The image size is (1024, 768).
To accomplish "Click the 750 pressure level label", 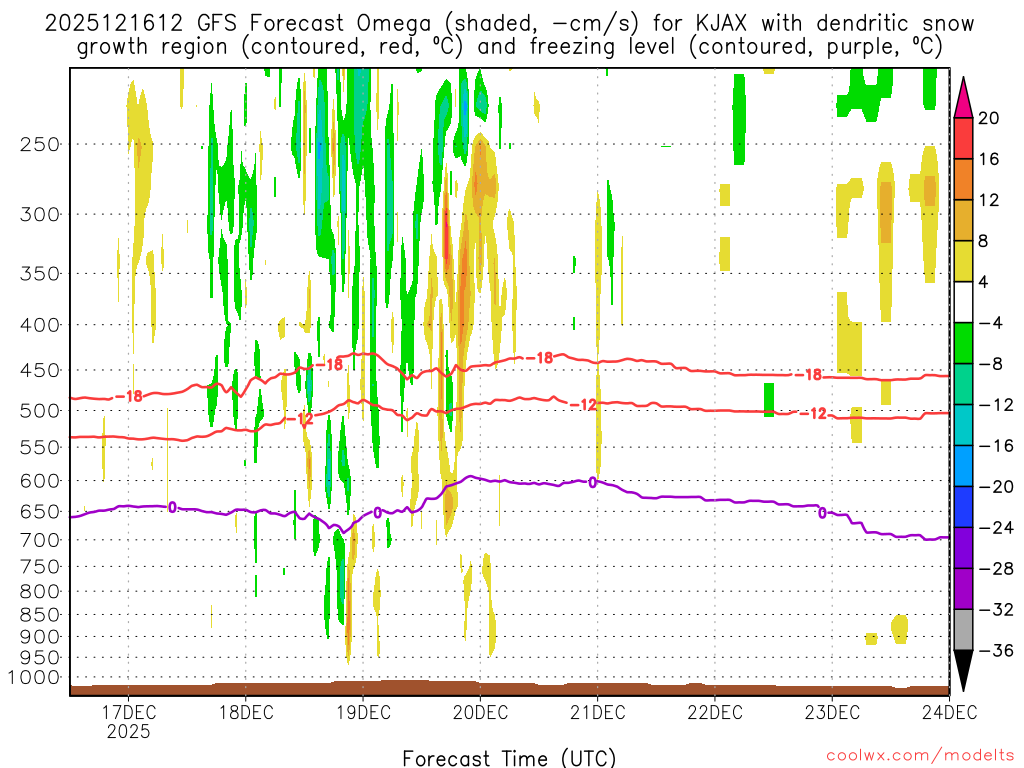I will pos(40,567).
